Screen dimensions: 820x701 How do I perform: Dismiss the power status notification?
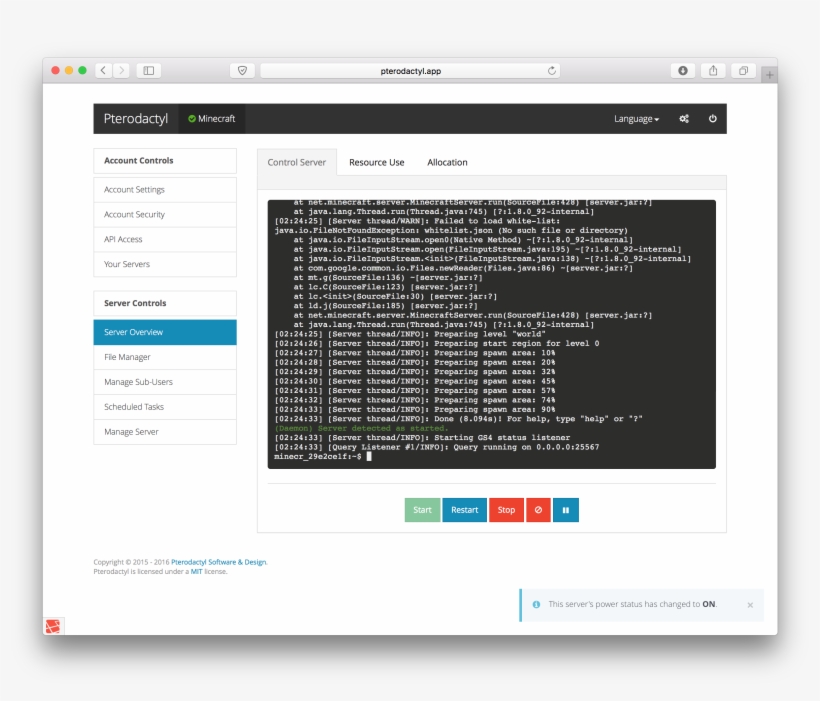[749, 603]
